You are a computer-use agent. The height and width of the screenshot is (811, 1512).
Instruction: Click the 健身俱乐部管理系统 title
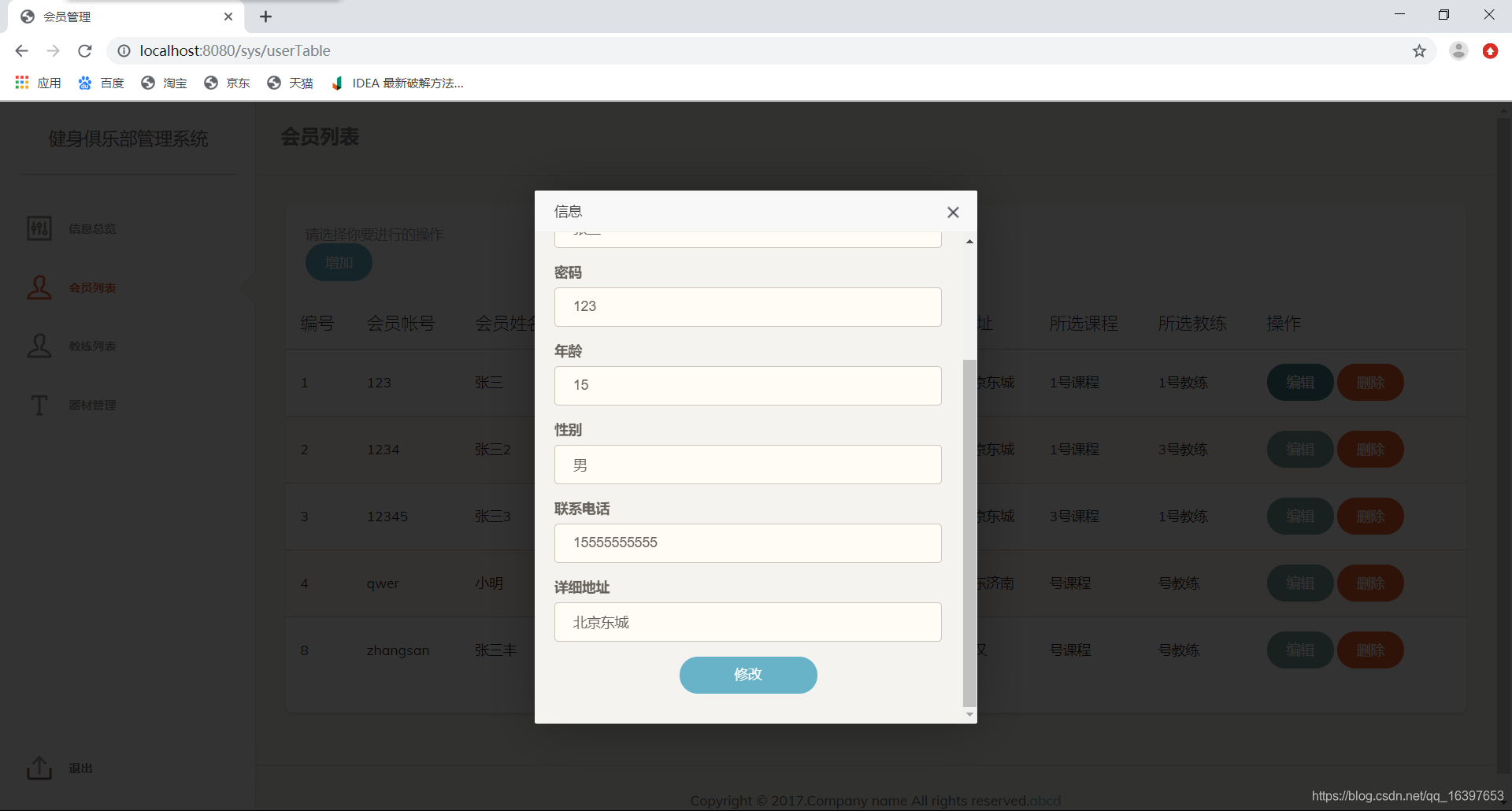128,139
